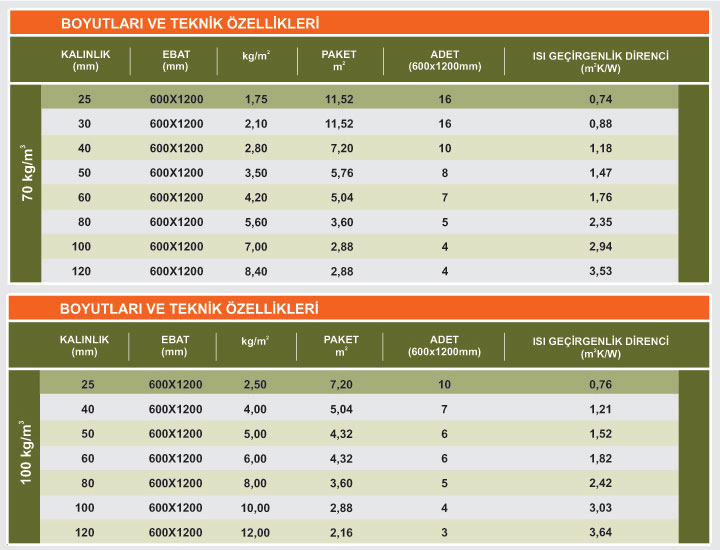Select thermal resistance value '1,82'
Image resolution: width=720 pixels, height=550 pixels.
click(x=601, y=459)
